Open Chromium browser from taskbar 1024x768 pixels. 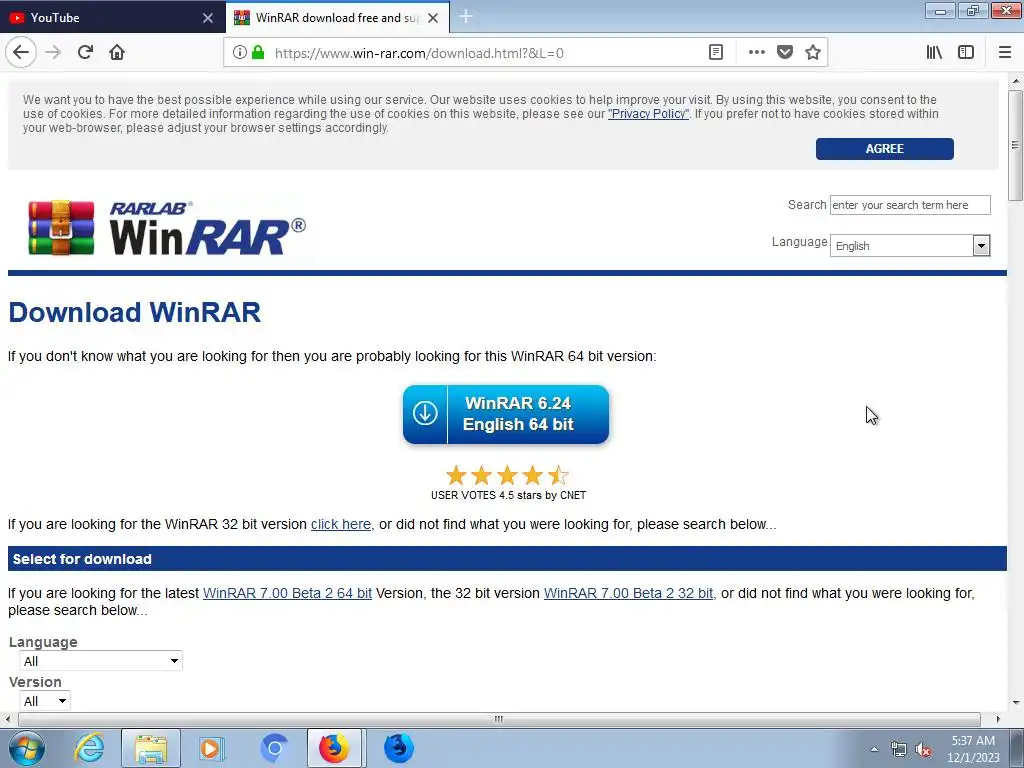tap(274, 748)
